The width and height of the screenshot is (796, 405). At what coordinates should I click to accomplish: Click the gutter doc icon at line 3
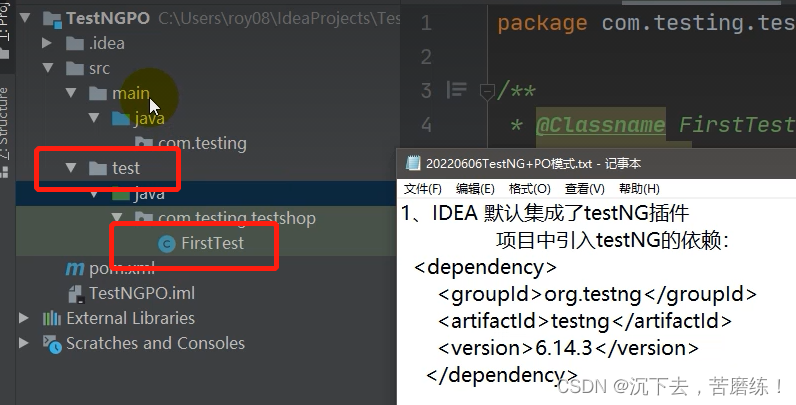coord(456,90)
